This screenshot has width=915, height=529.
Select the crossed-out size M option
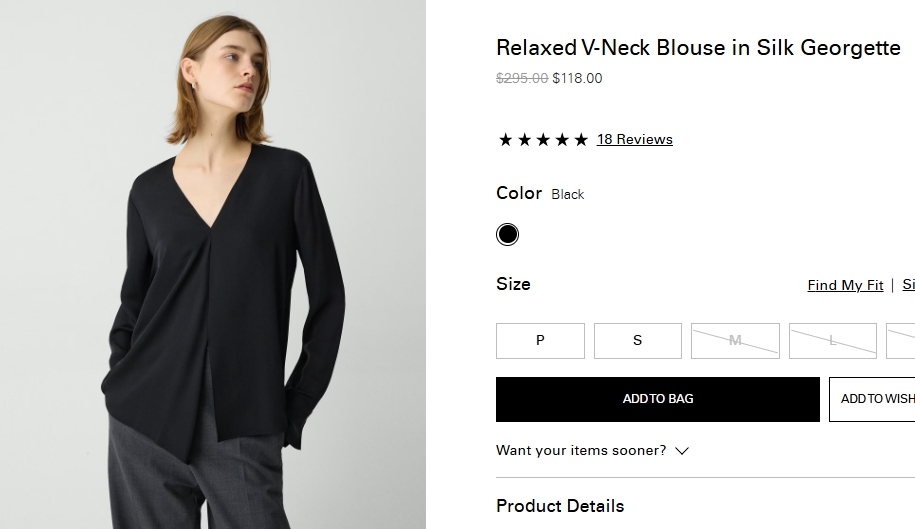click(x=735, y=341)
